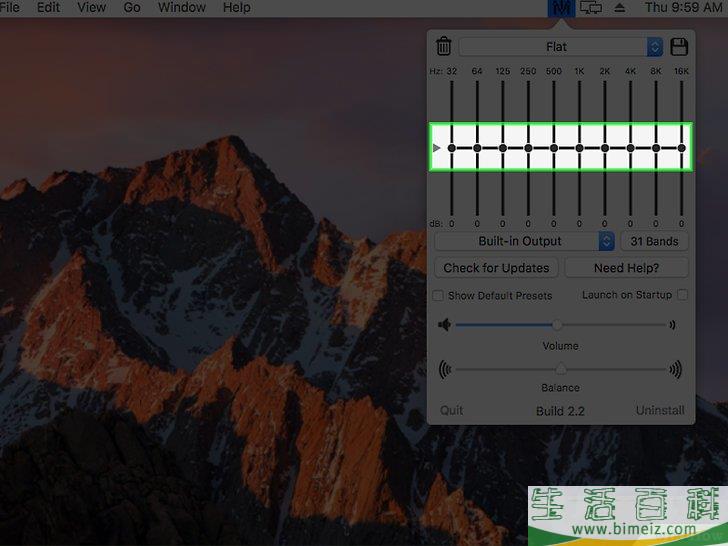Expand the Built-in Output device dropdown
The height and width of the screenshot is (546, 728).
click(525, 241)
